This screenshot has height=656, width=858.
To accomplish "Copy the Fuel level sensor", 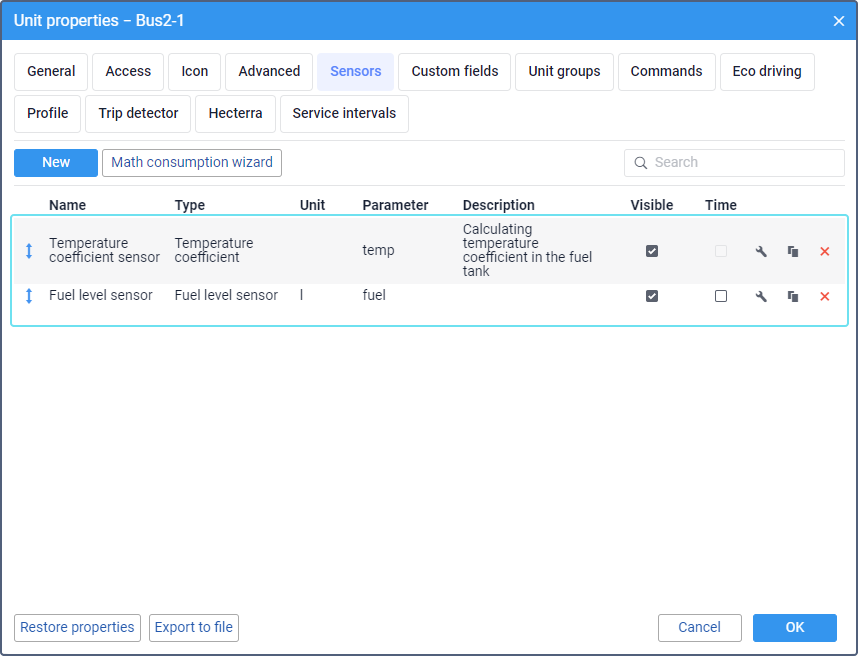I will pyautogui.click(x=793, y=296).
